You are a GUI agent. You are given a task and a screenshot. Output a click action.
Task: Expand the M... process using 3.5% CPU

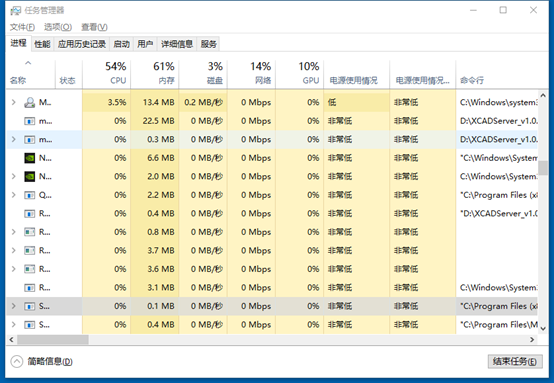click(13, 102)
